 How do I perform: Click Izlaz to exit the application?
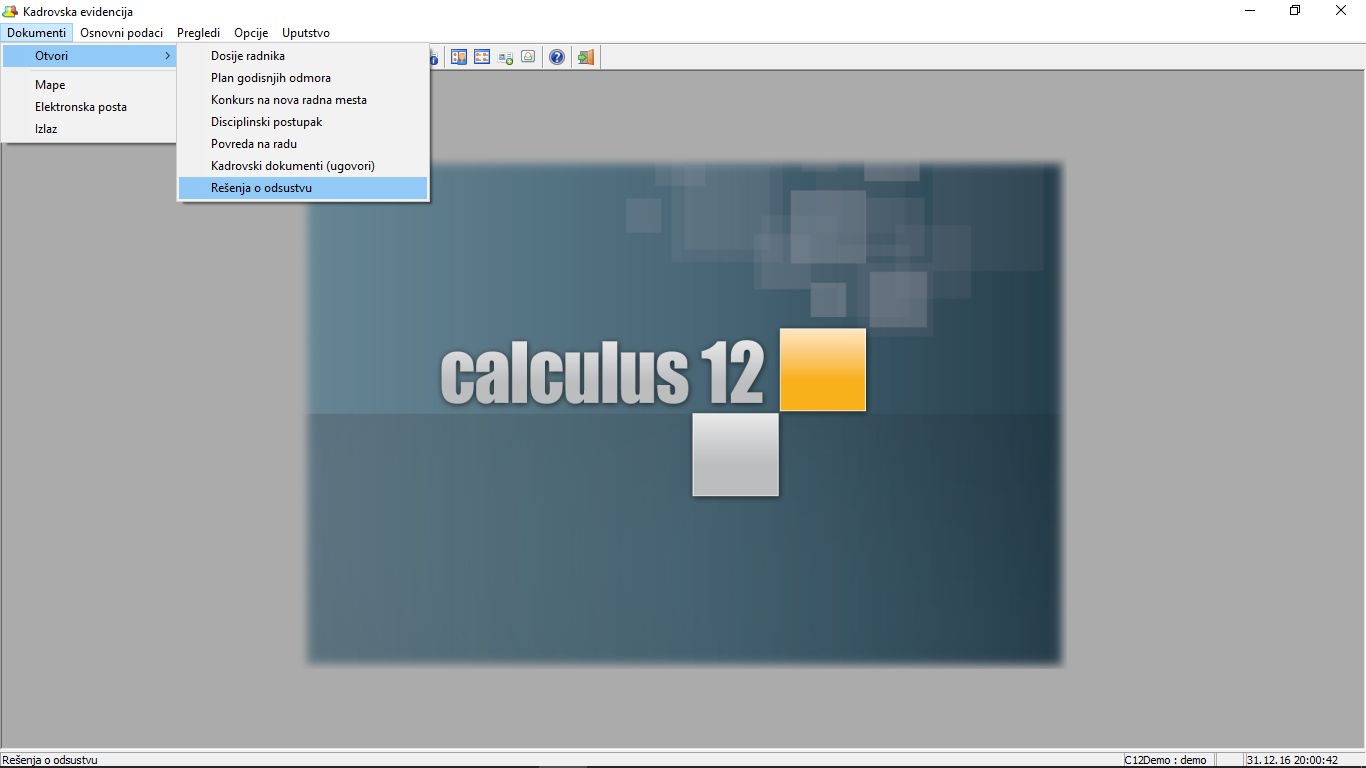pyautogui.click(x=89, y=129)
